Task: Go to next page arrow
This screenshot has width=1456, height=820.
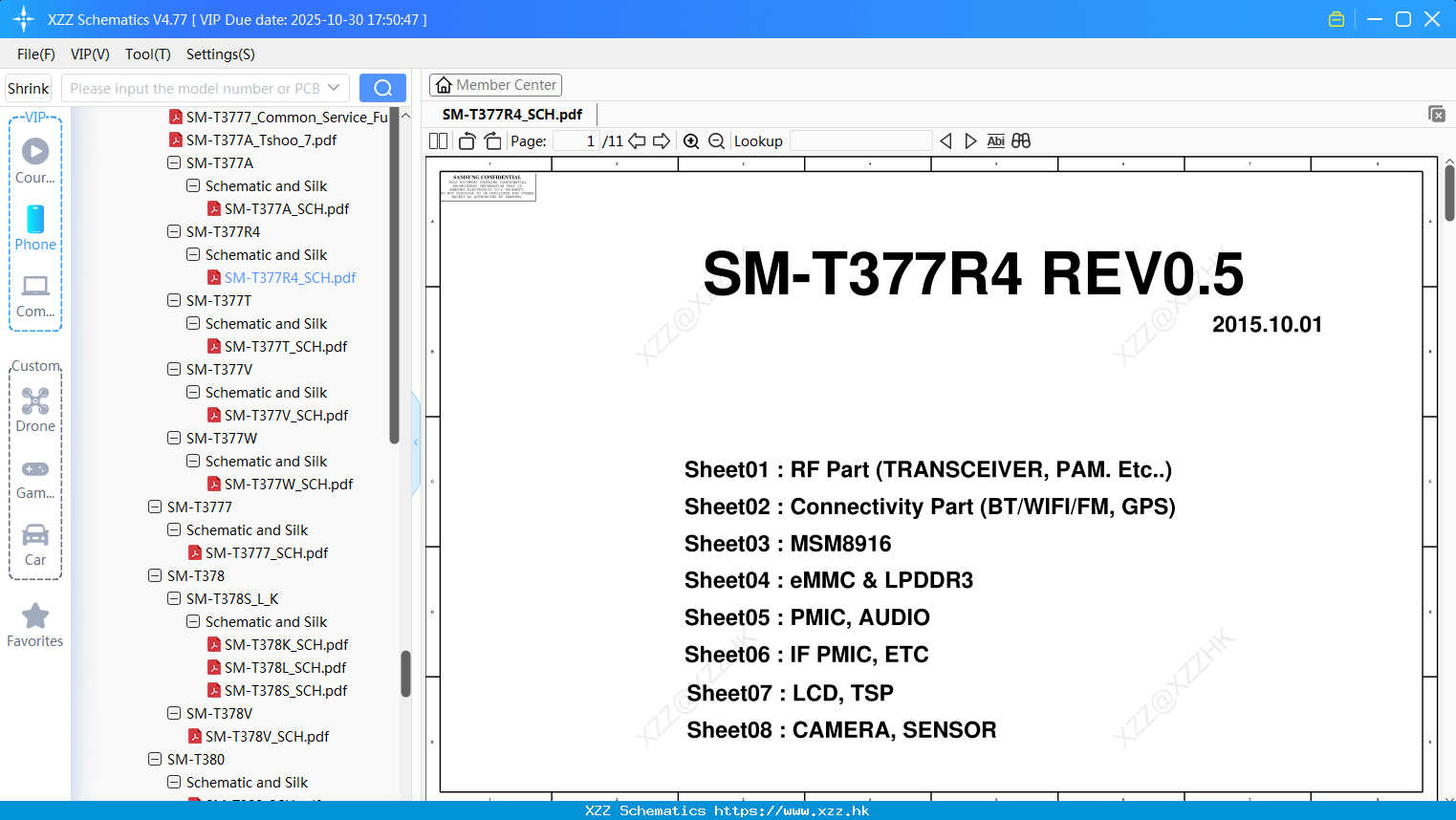Action: [x=662, y=140]
